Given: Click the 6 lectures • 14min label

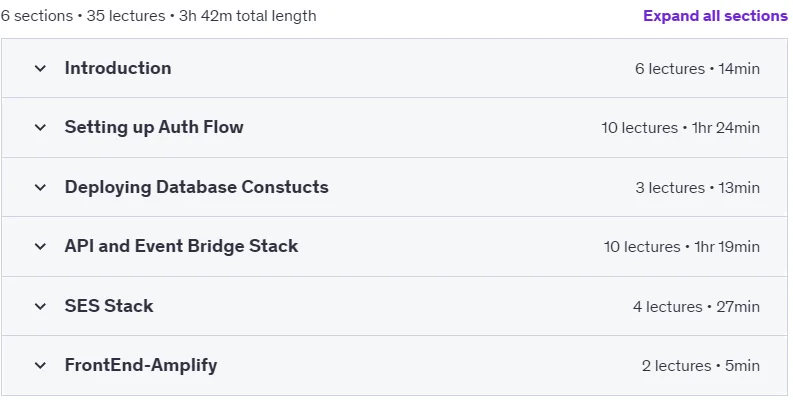Looking at the screenshot, I should pos(697,68).
